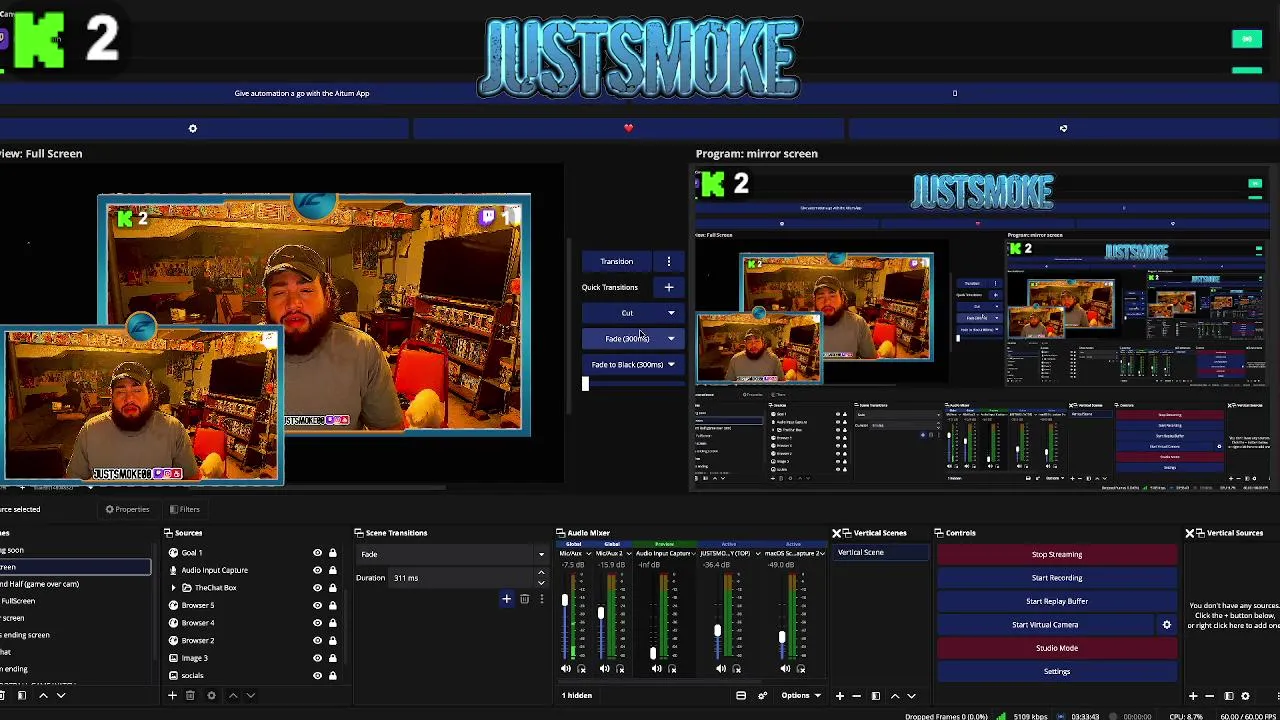Image resolution: width=1280 pixels, height=720 pixels.
Task: Add a vertical source with plus icon
Action: 1192,696
